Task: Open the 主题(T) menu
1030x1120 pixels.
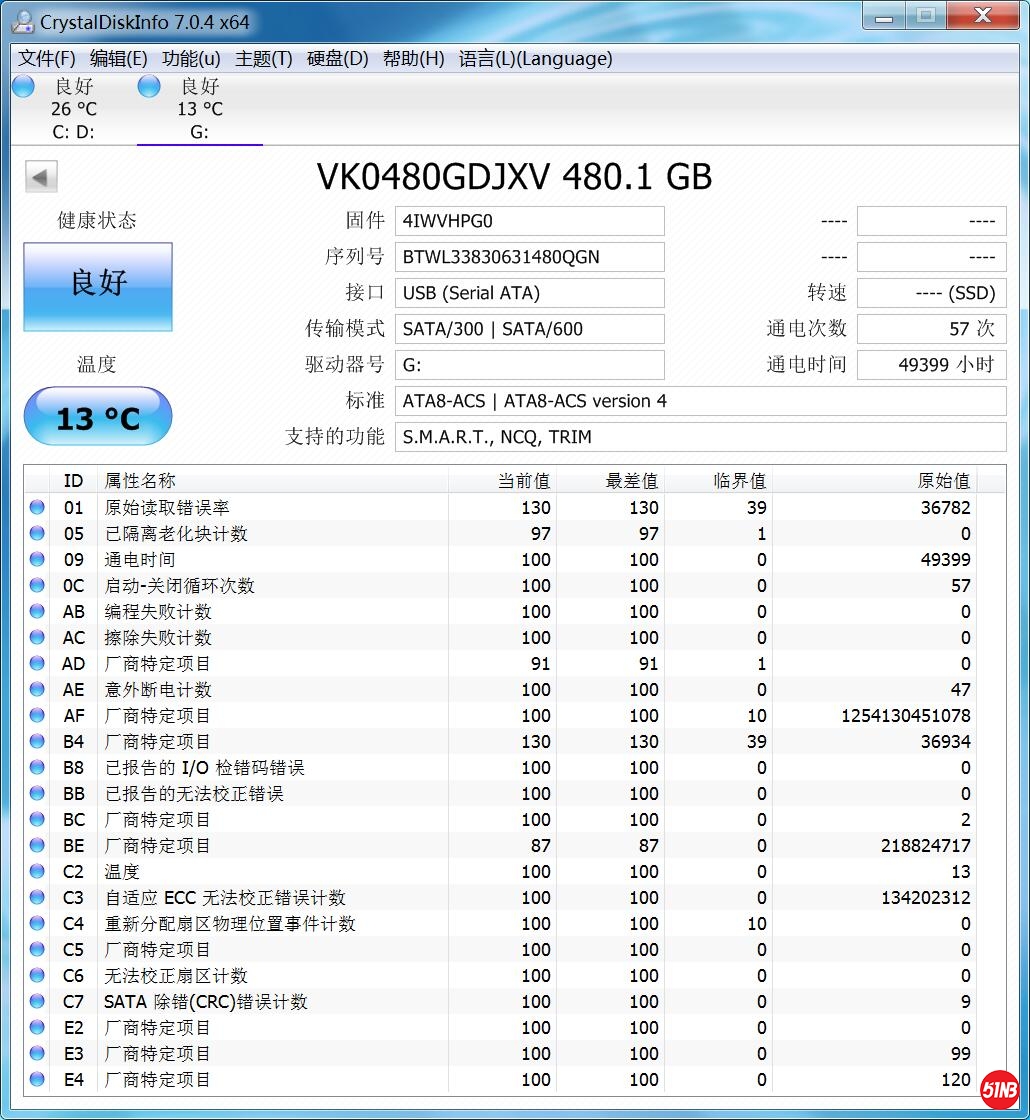Action: coord(264,59)
